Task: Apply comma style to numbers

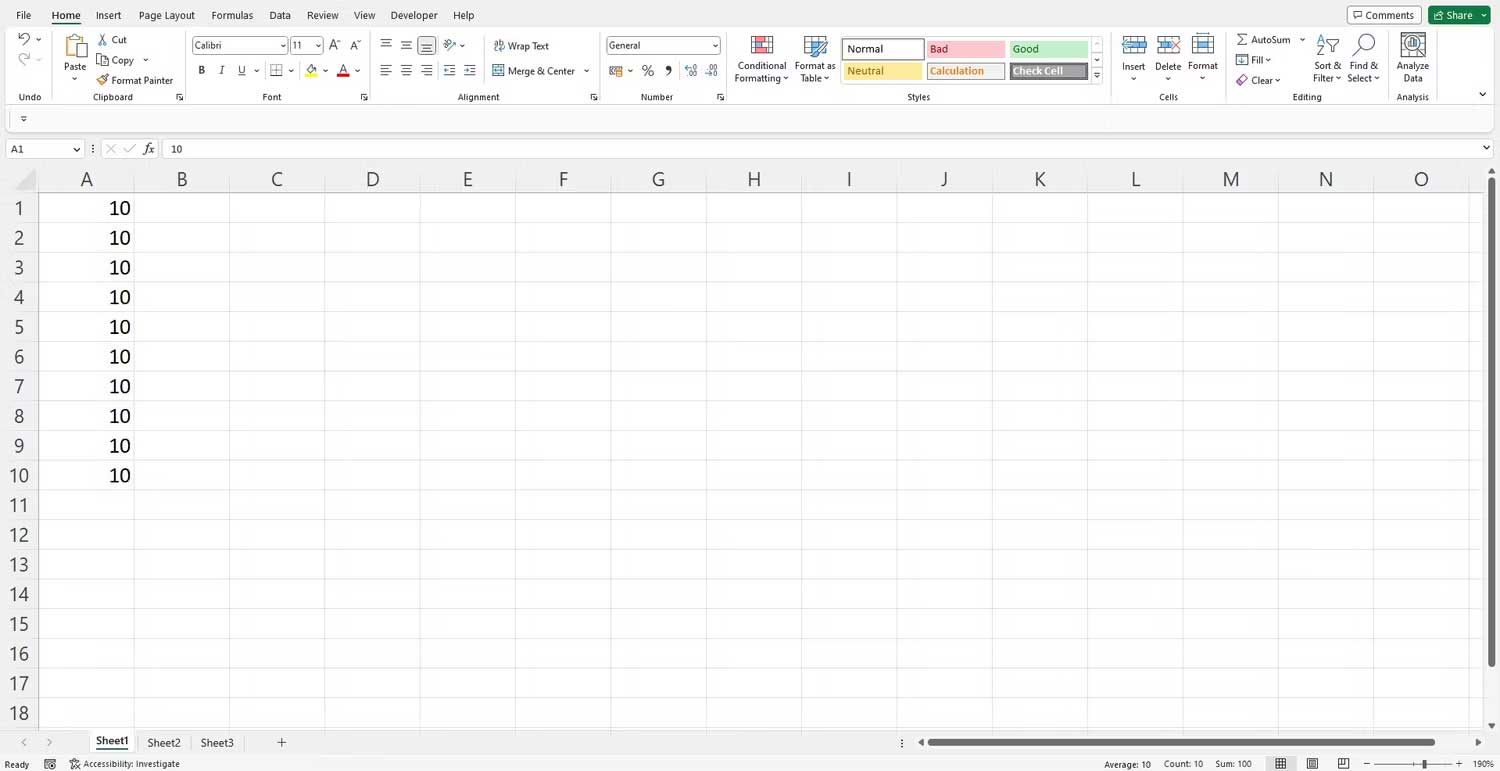Action: coord(668,70)
